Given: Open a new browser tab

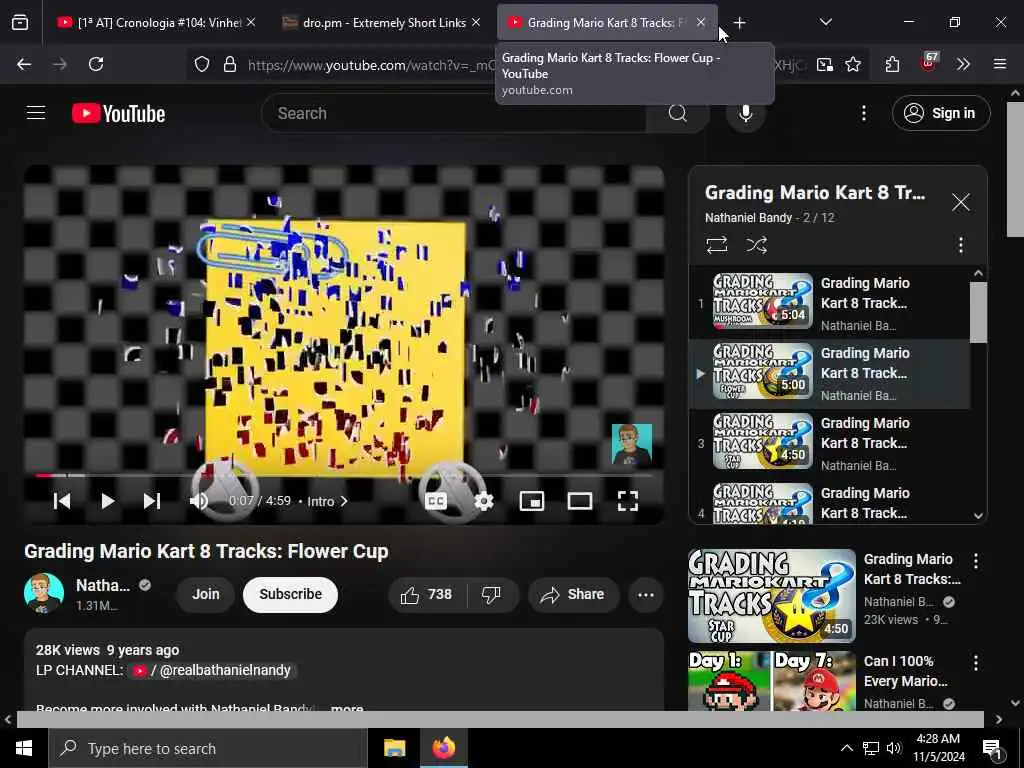Looking at the screenshot, I should pos(739,23).
